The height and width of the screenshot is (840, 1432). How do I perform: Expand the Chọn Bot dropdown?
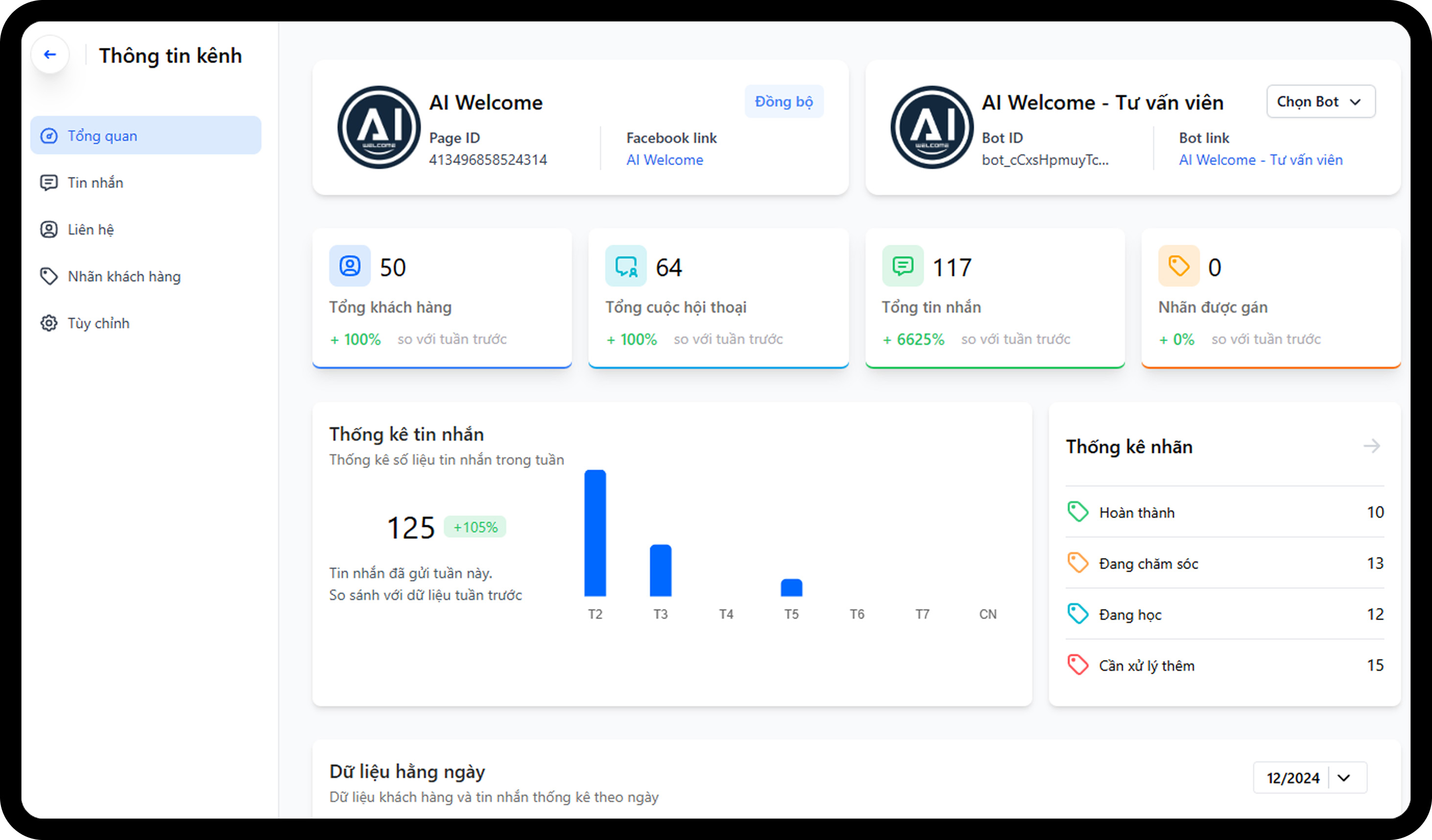click(x=1320, y=102)
